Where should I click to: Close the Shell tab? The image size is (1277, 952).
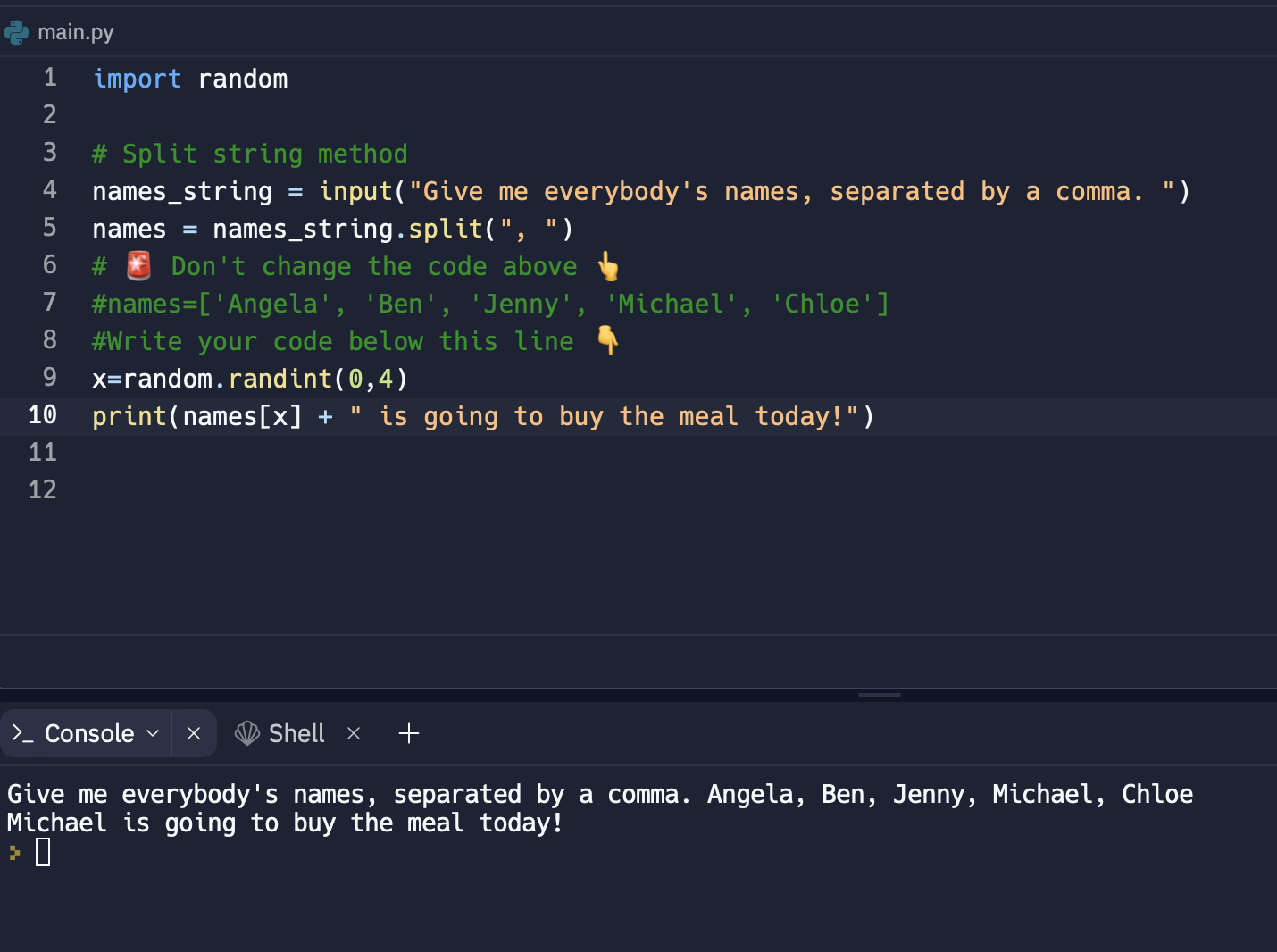tap(354, 733)
